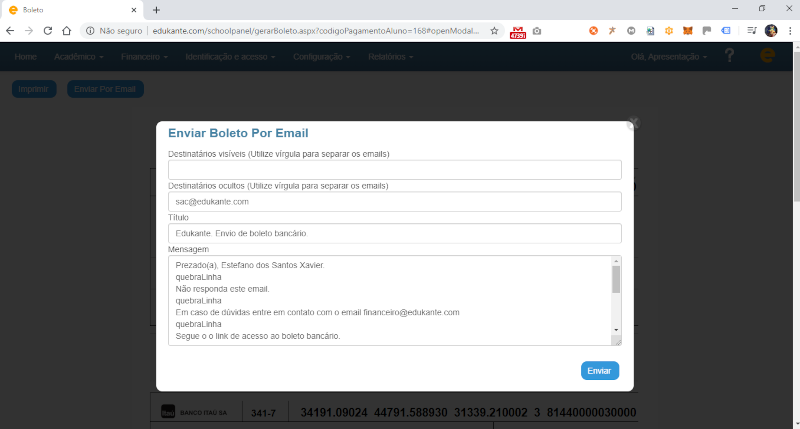800x429 pixels.
Task: Click the Gmail checker extension icon
Action: 517,32
